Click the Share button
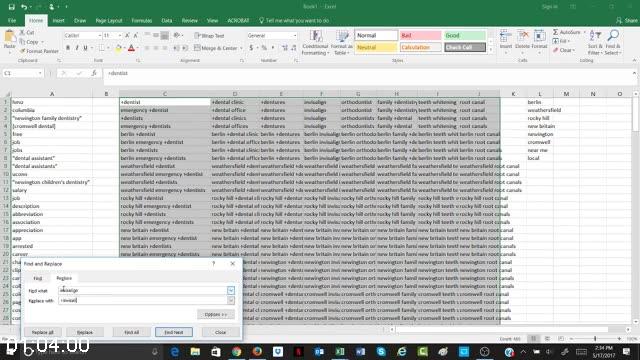The height and width of the screenshot is (360, 640). [627, 20]
